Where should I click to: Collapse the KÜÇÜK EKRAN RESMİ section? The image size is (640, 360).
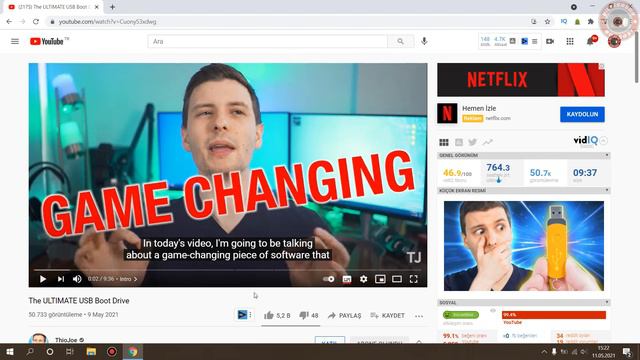(x=607, y=191)
